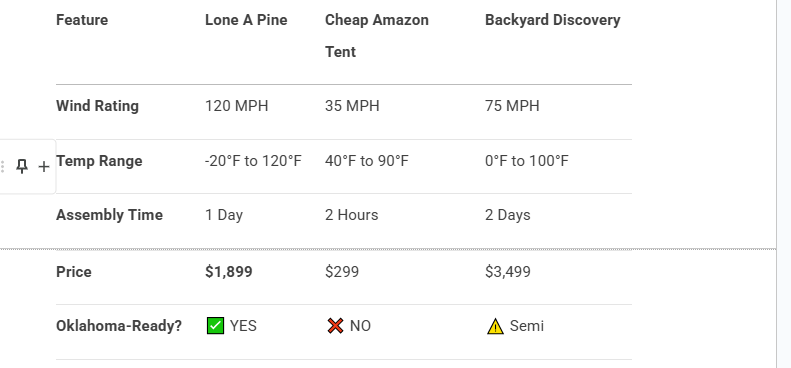Select the Cheap Amazon Tent header

(377, 36)
